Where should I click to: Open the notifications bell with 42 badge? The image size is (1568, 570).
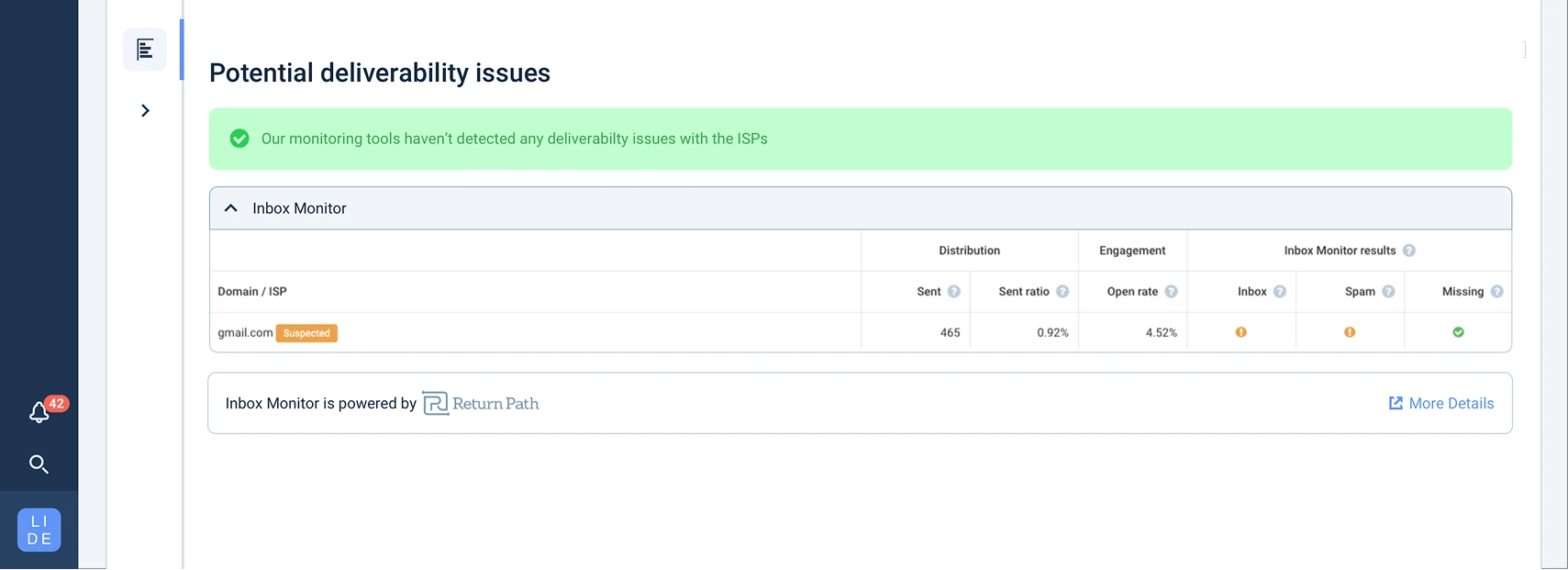click(40, 412)
